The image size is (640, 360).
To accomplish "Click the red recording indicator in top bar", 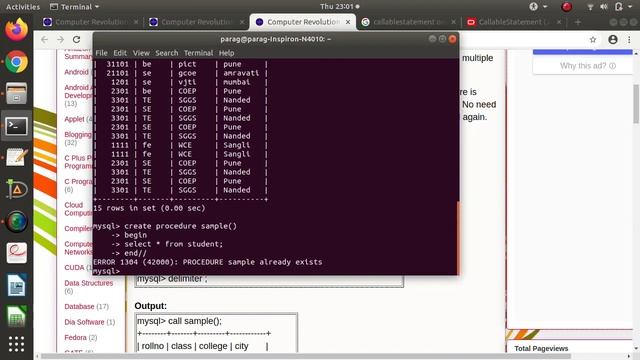I will [567, 7].
